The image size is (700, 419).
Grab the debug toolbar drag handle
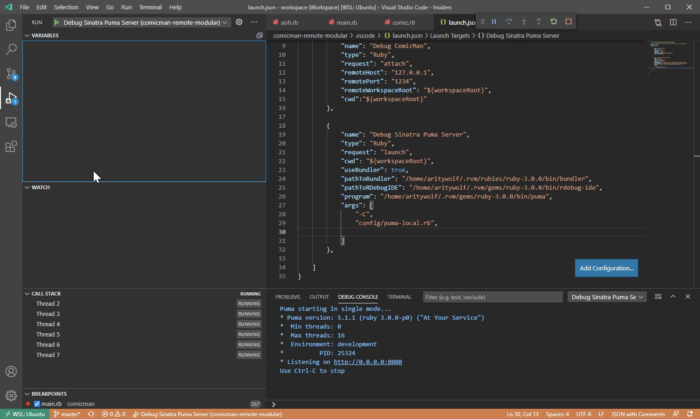pyautogui.click(x=483, y=21)
